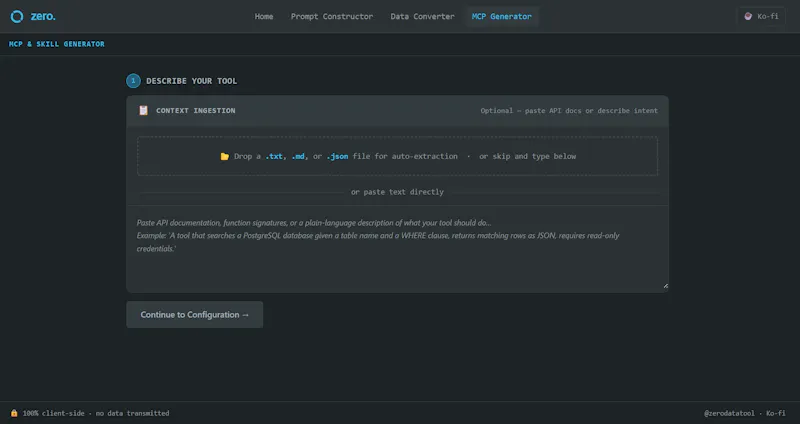This screenshot has width=800, height=424.
Task: Select the MCP Generator nav tab
Action: point(502,16)
